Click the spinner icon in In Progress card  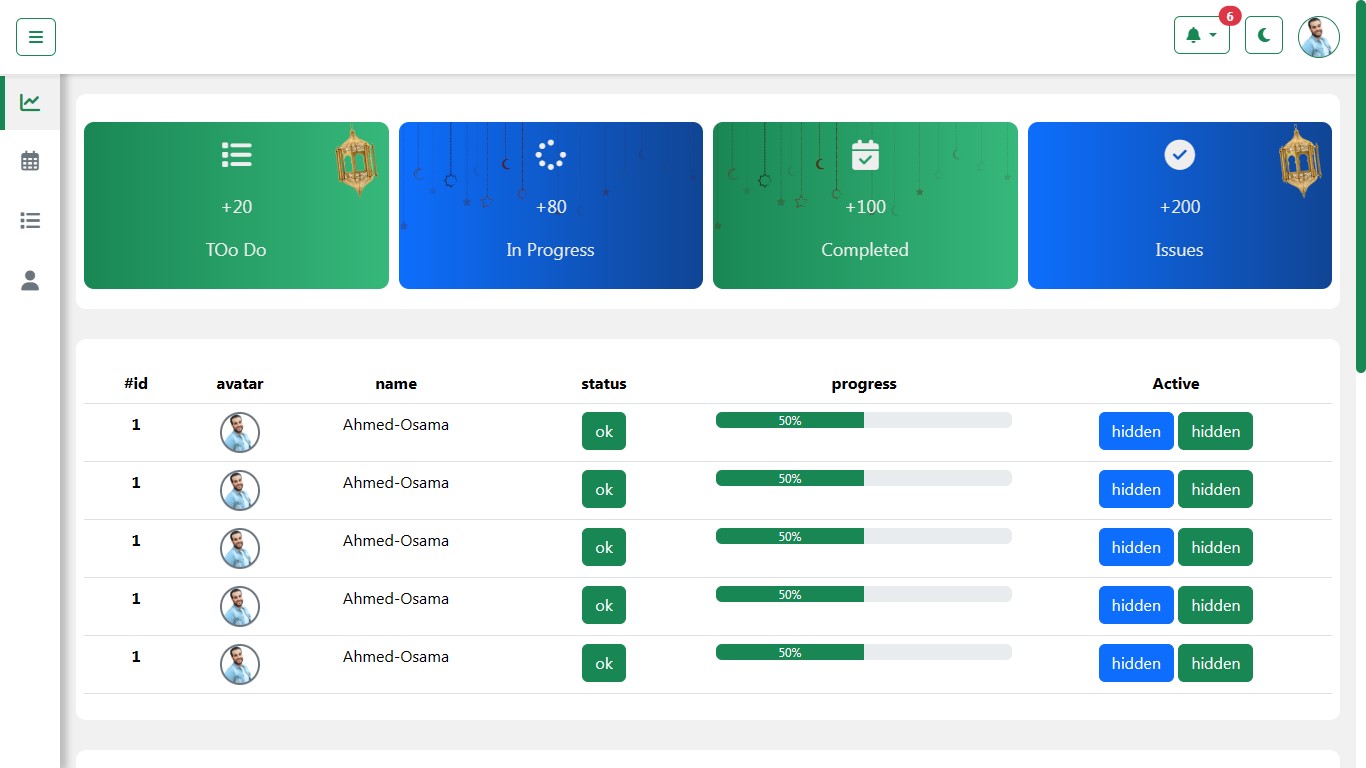[x=550, y=155]
